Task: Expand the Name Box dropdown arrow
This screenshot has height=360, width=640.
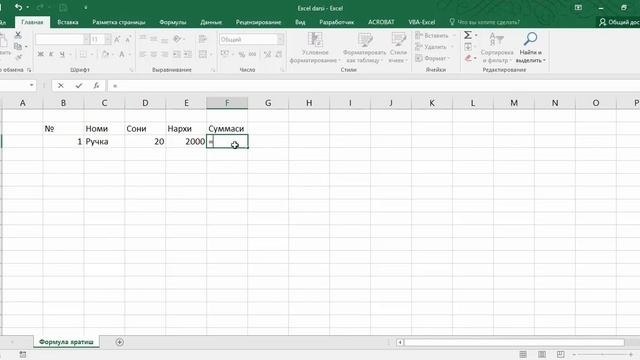Action: pyautogui.click(x=31, y=85)
